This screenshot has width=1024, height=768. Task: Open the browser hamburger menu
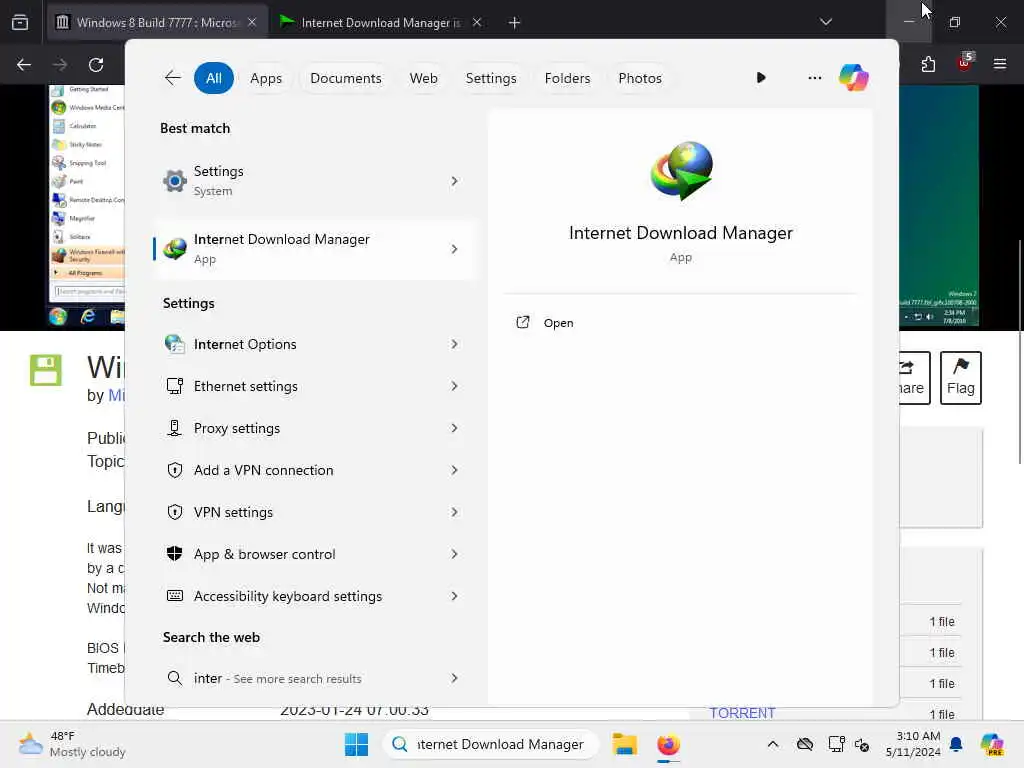click(x=999, y=64)
